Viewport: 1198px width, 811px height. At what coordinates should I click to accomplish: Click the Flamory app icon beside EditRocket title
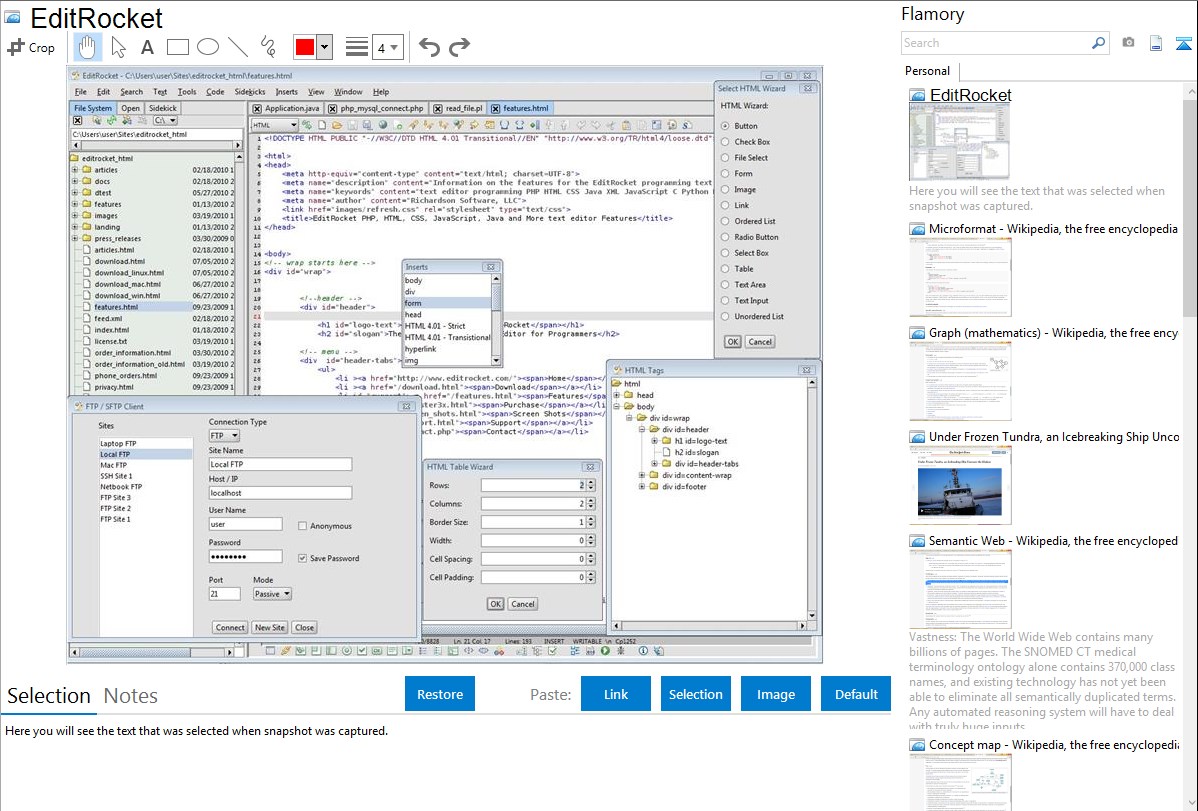[x=13, y=17]
